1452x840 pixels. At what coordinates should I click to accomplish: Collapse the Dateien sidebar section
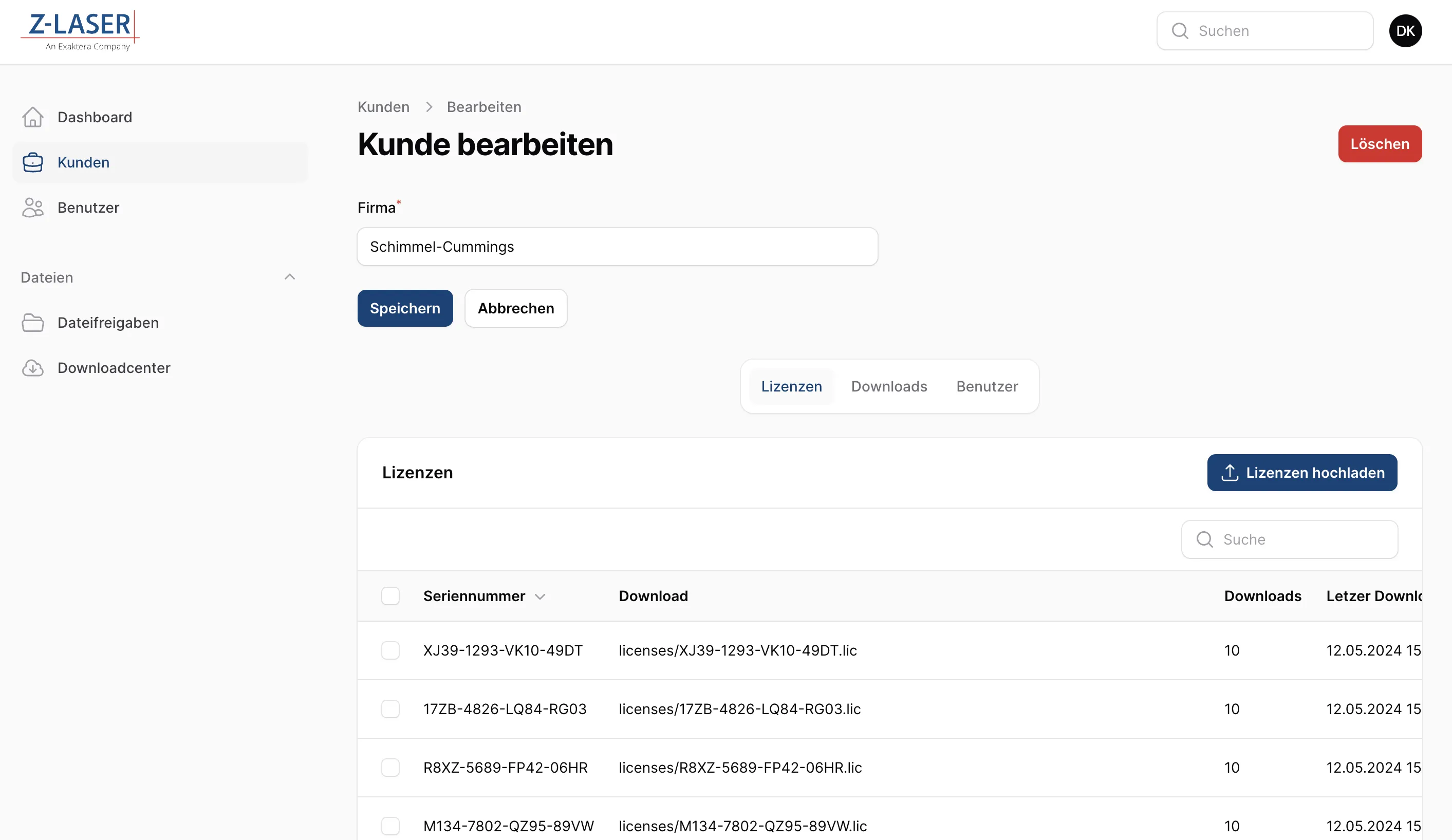(290, 277)
